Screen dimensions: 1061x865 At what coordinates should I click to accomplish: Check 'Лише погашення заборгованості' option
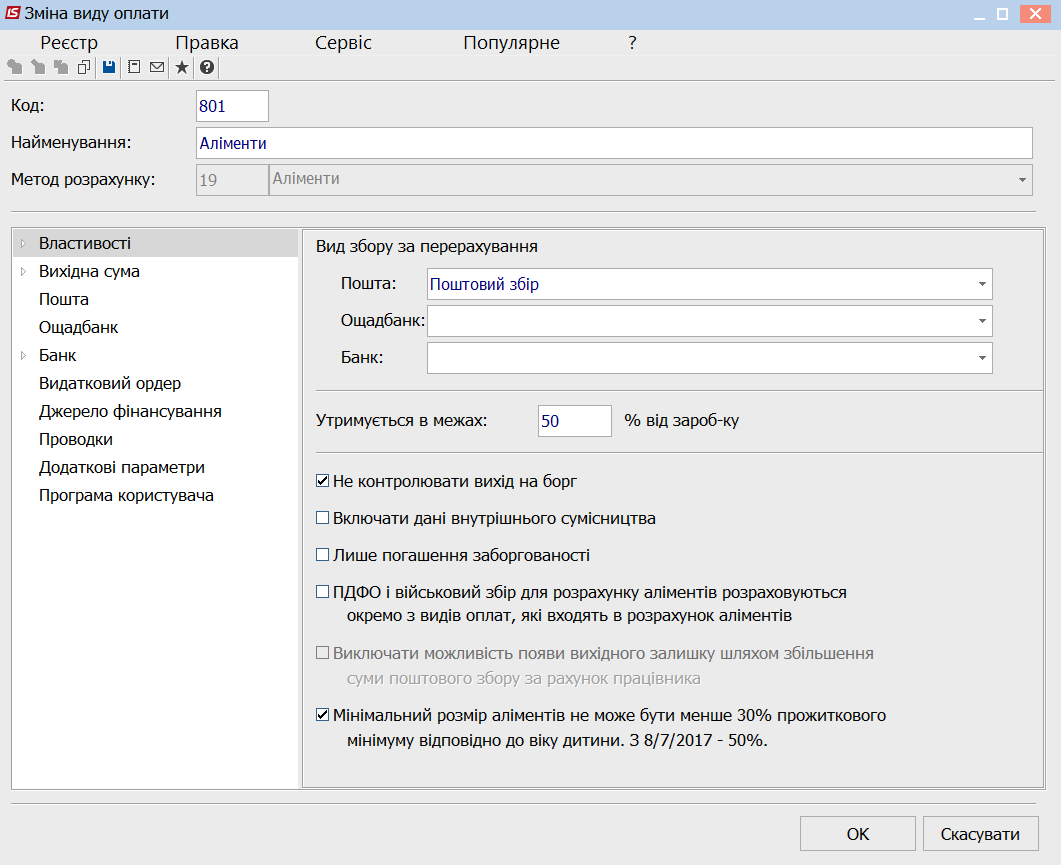[323, 555]
